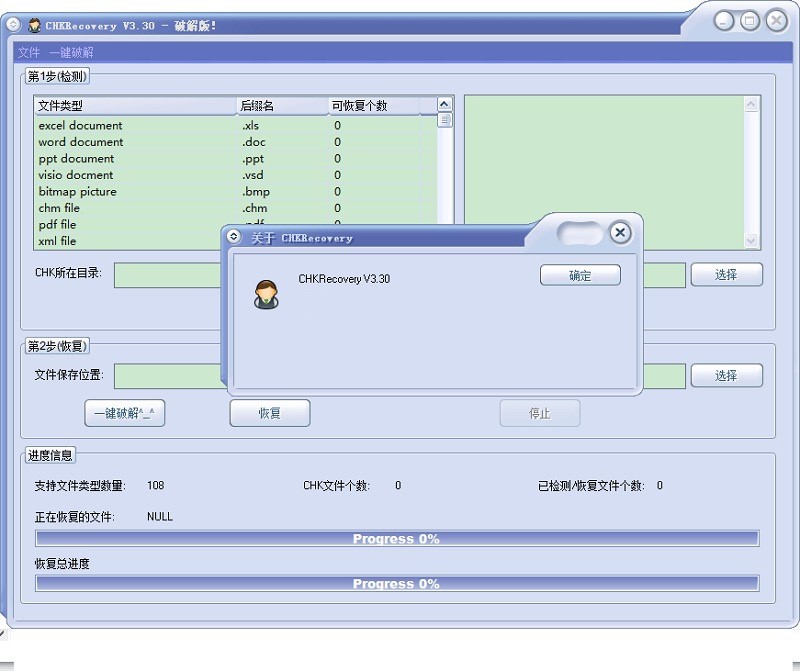Click the avatar image inside the About dialog
Viewport: 800px width, 671px height.
(266, 294)
